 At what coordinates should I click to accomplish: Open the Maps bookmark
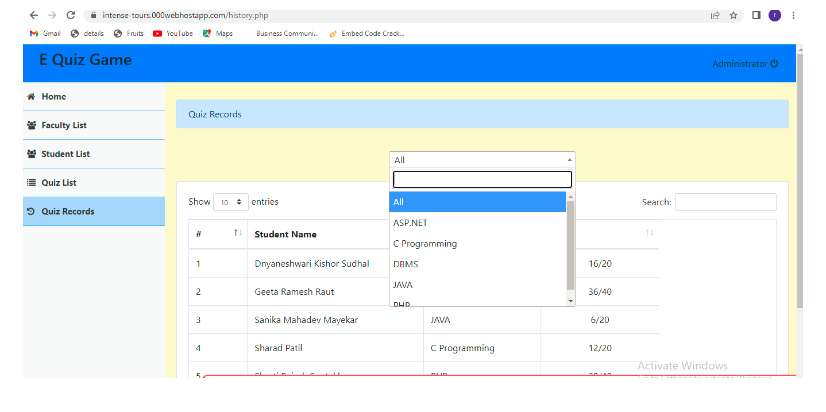(x=218, y=33)
